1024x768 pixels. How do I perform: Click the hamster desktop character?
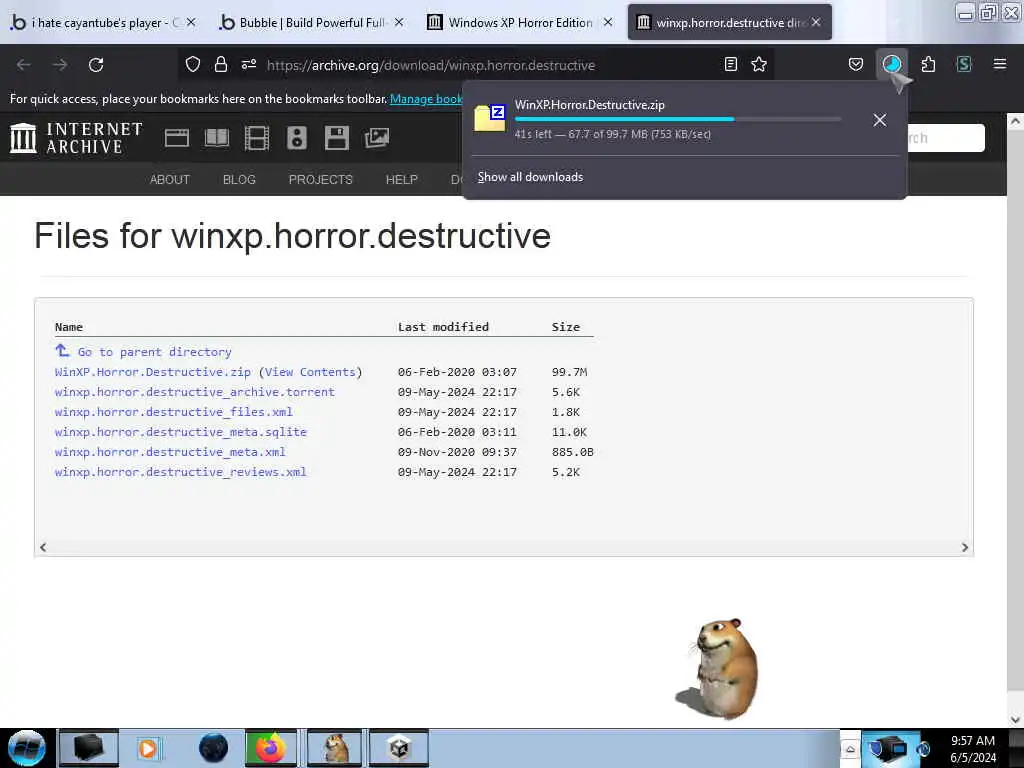[x=718, y=668]
